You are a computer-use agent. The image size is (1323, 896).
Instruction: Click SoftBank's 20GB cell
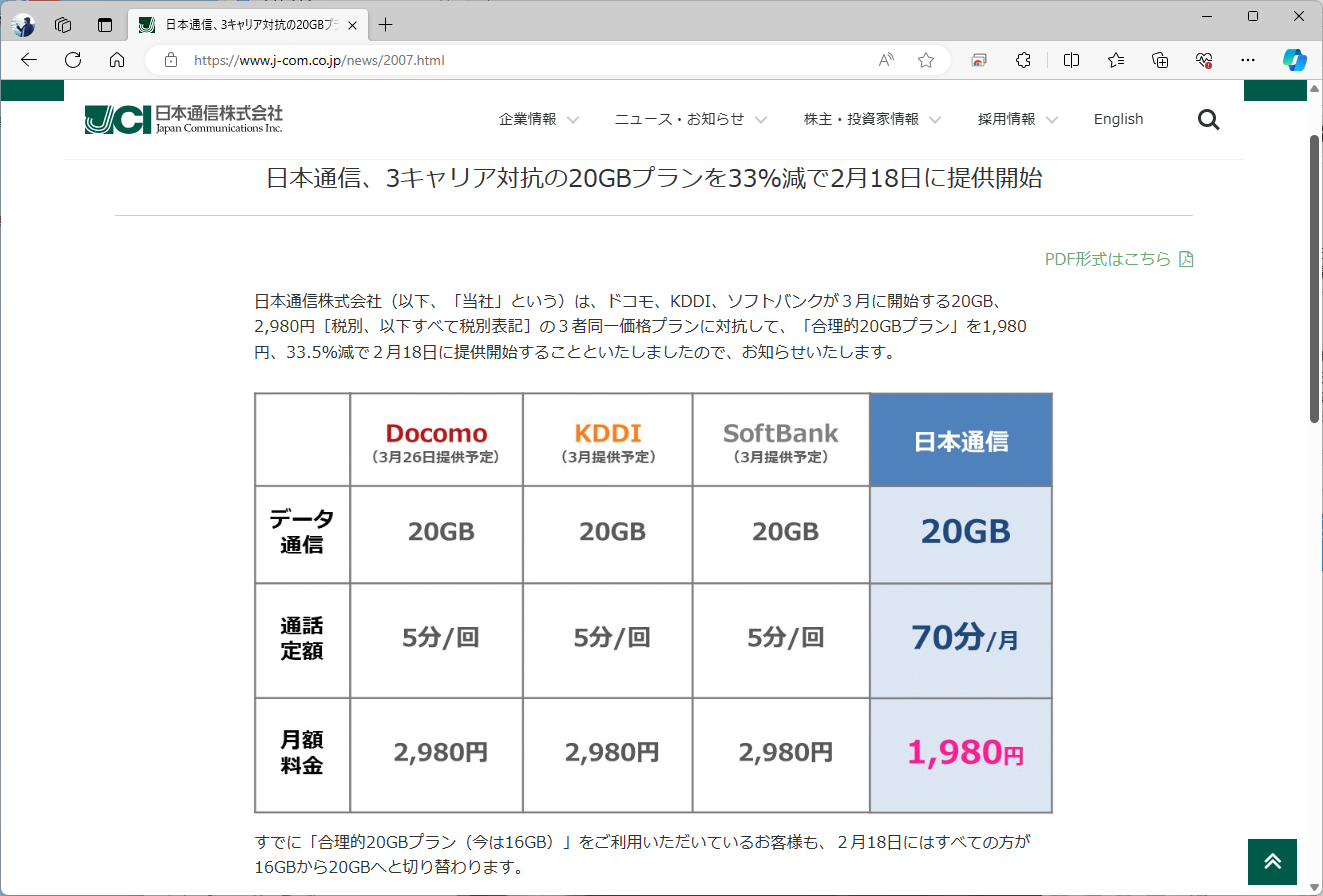[781, 533]
